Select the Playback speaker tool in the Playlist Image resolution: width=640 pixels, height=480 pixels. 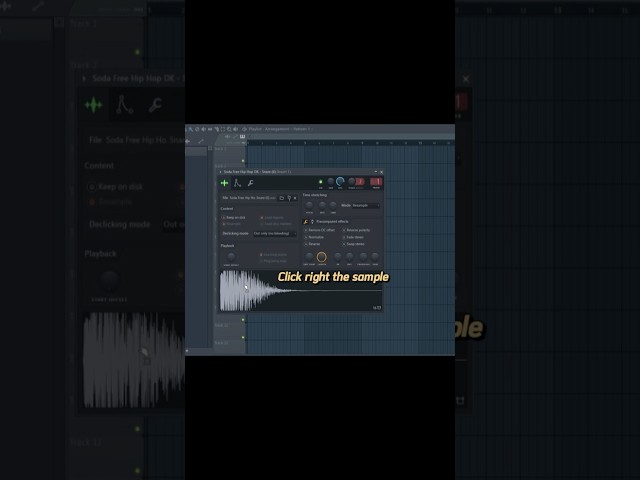click(236, 129)
